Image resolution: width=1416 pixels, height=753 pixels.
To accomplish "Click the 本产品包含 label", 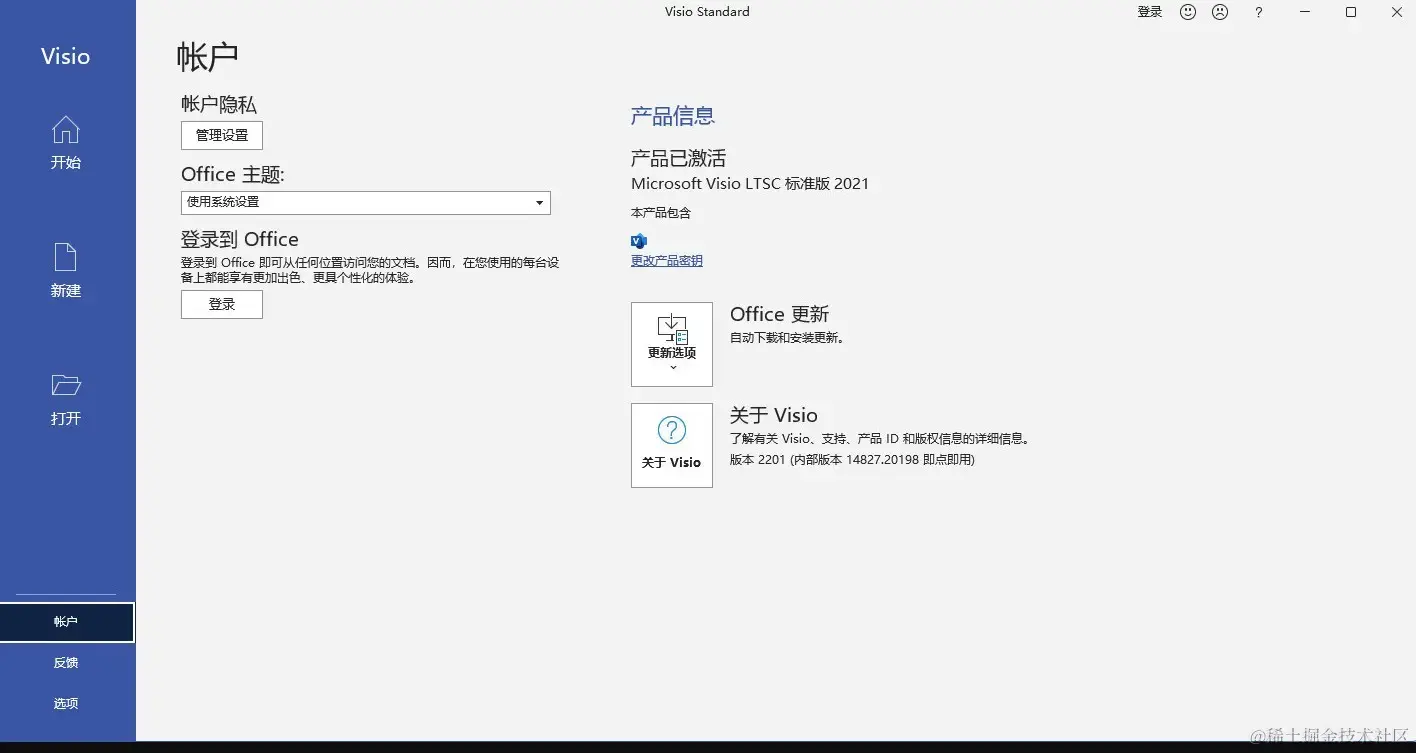I will pyautogui.click(x=661, y=213).
